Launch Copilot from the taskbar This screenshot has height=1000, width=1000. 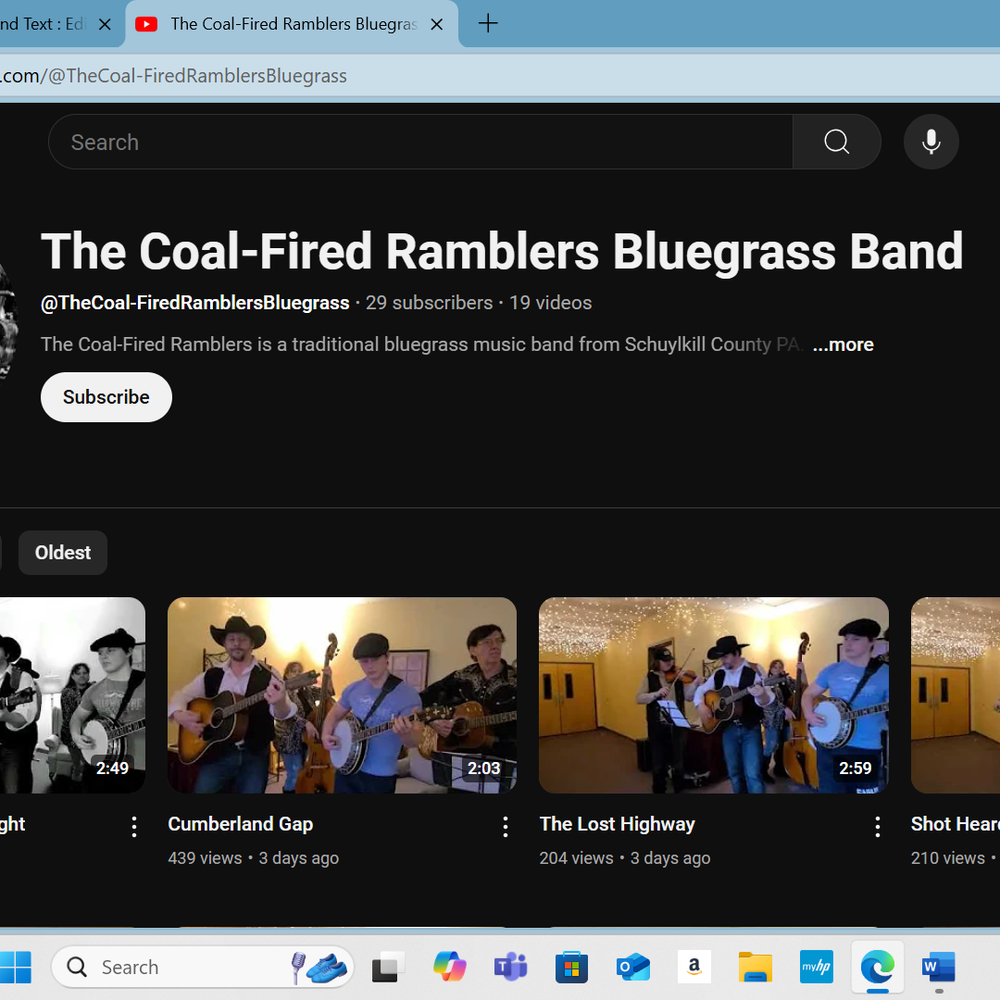[449, 967]
